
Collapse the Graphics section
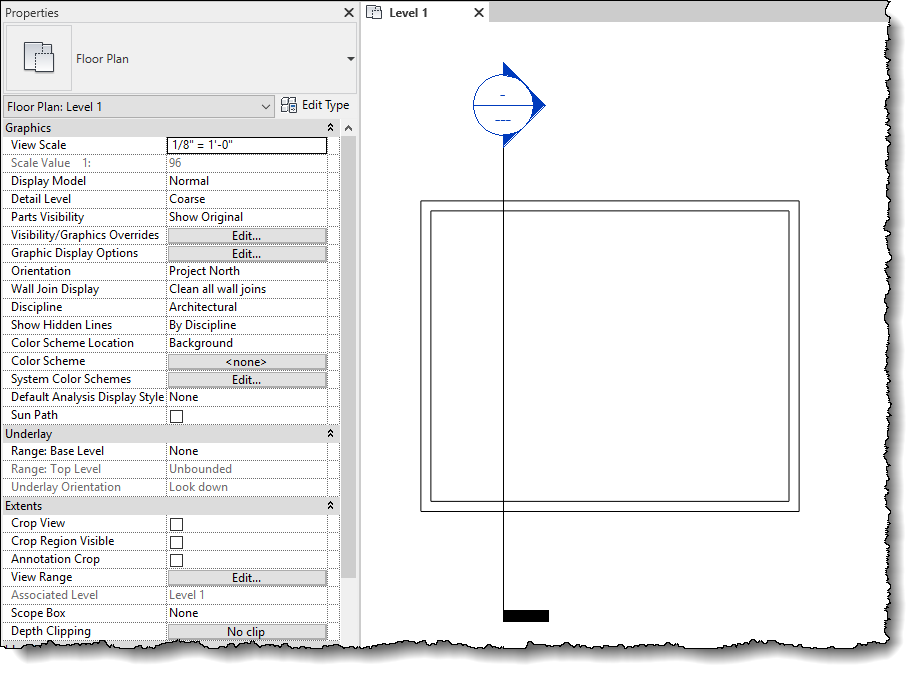point(330,127)
